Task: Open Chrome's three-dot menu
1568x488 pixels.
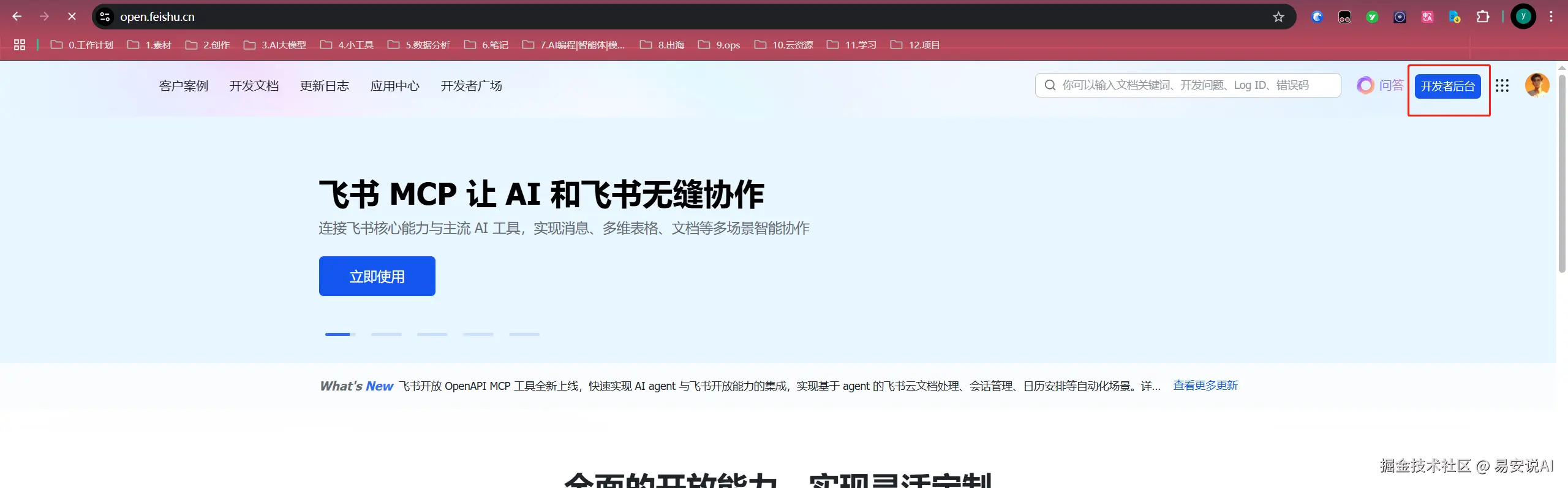Action: click(1551, 17)
